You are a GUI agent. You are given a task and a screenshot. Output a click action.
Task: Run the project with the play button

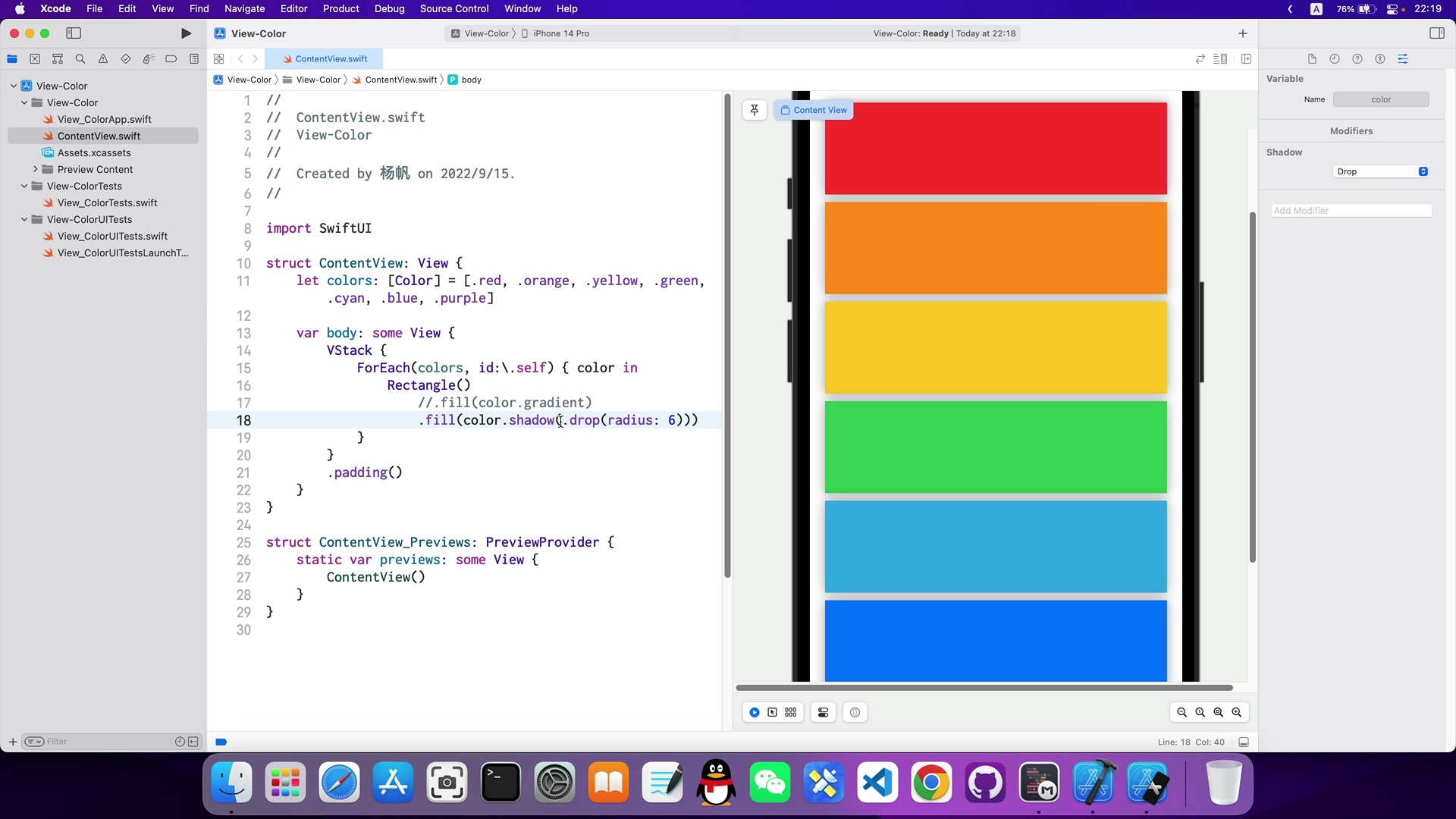[186, 33]
